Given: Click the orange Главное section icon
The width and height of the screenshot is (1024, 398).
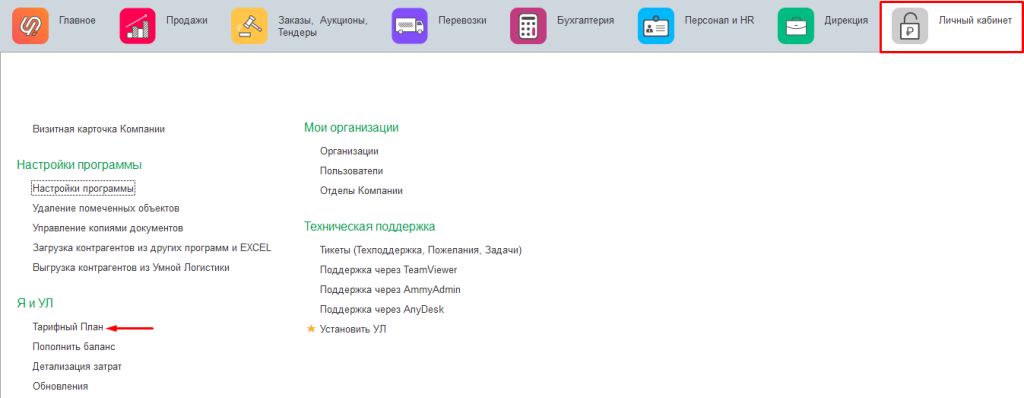Looking at the screenshot, I should point(30,26).
